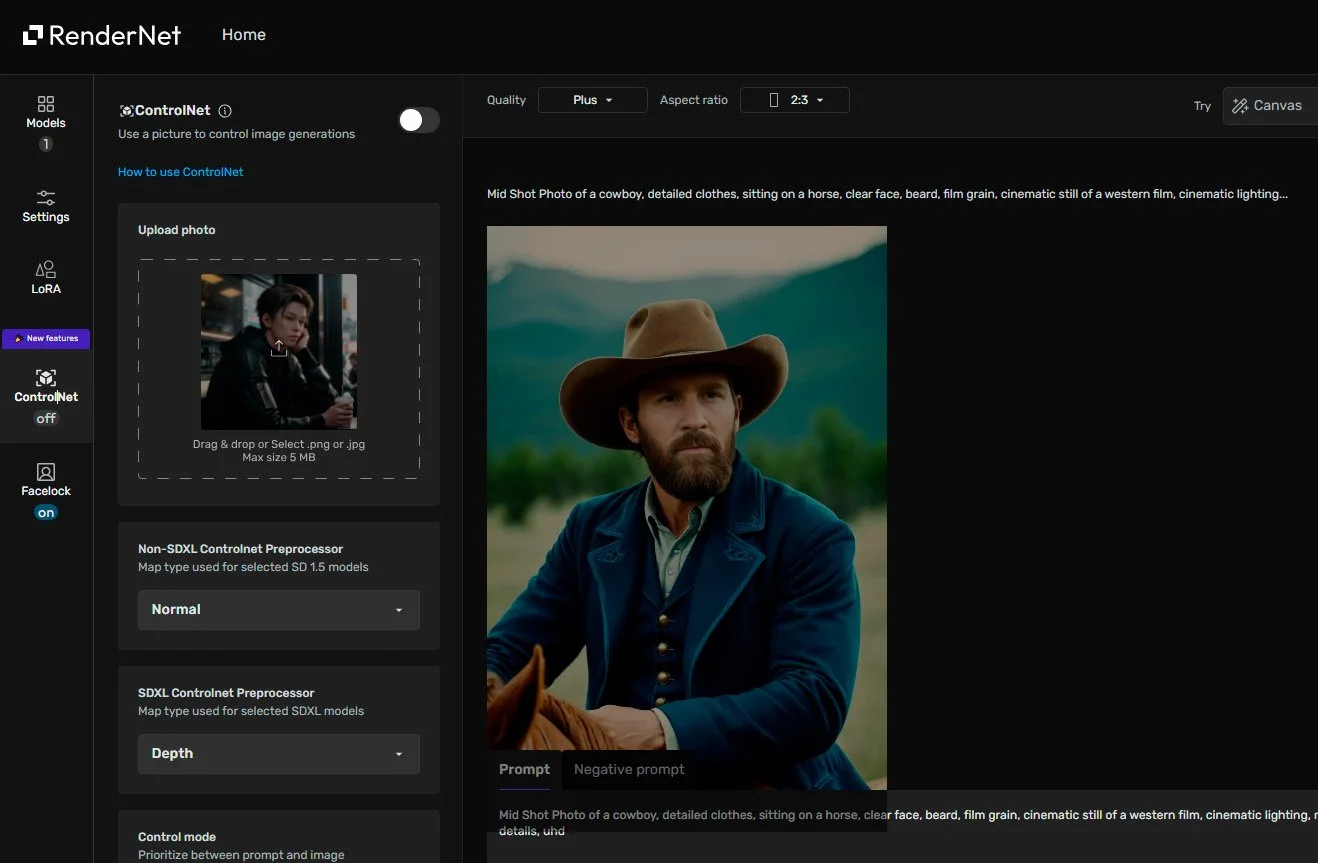Open the Facelock sidebar icon
The height and width of the screenshot is (863, 1318).
(46, 472)
